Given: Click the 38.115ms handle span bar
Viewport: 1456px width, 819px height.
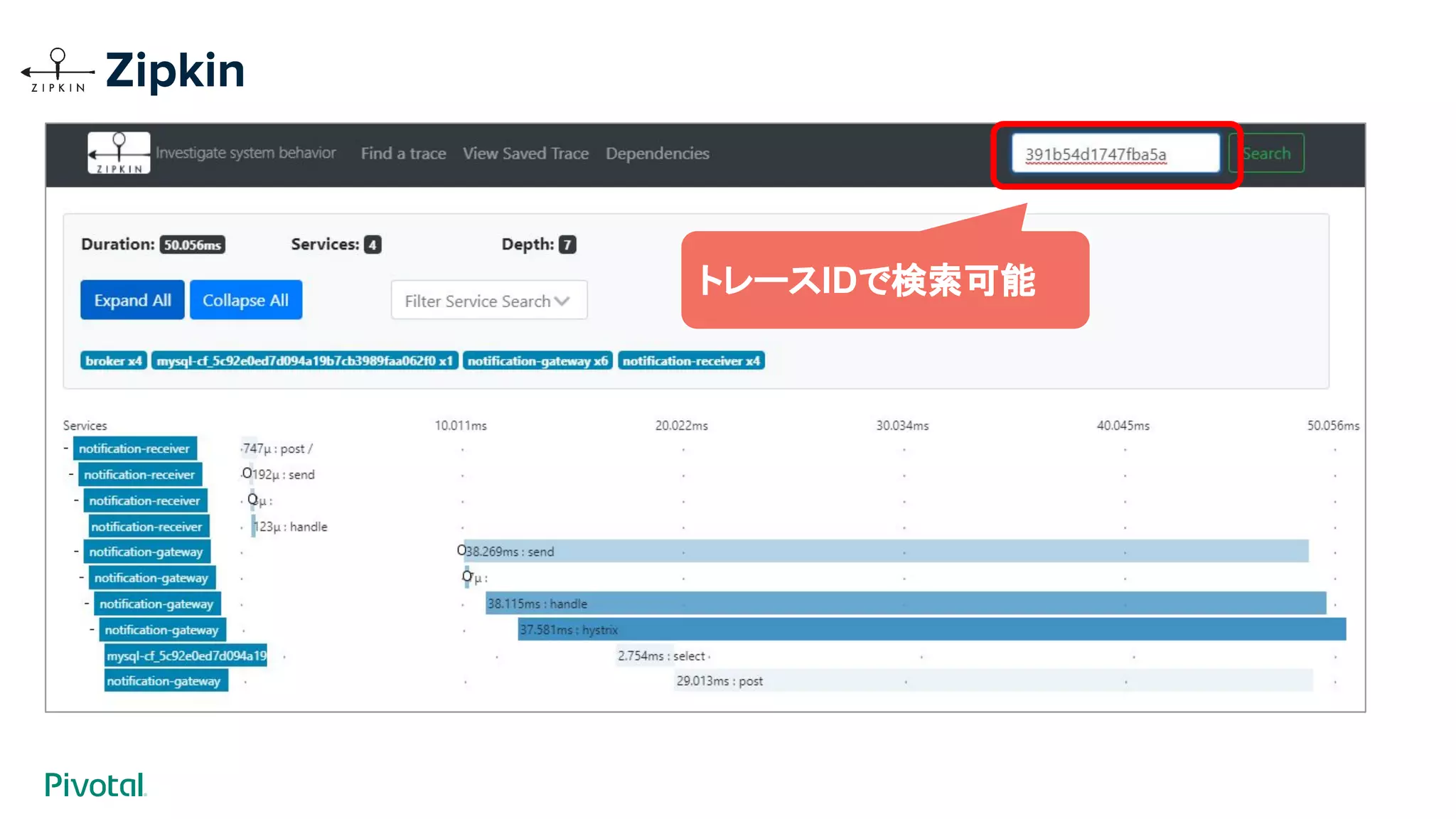Looking at the screenshot, I should point(906,604).
